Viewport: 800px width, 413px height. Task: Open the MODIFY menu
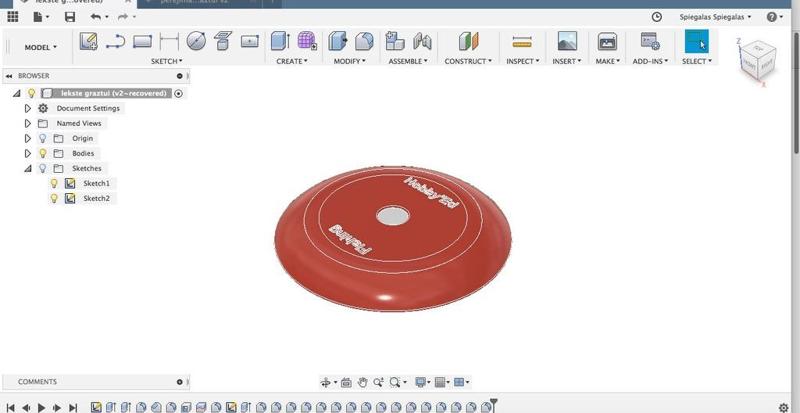click(x=350, y=61)
